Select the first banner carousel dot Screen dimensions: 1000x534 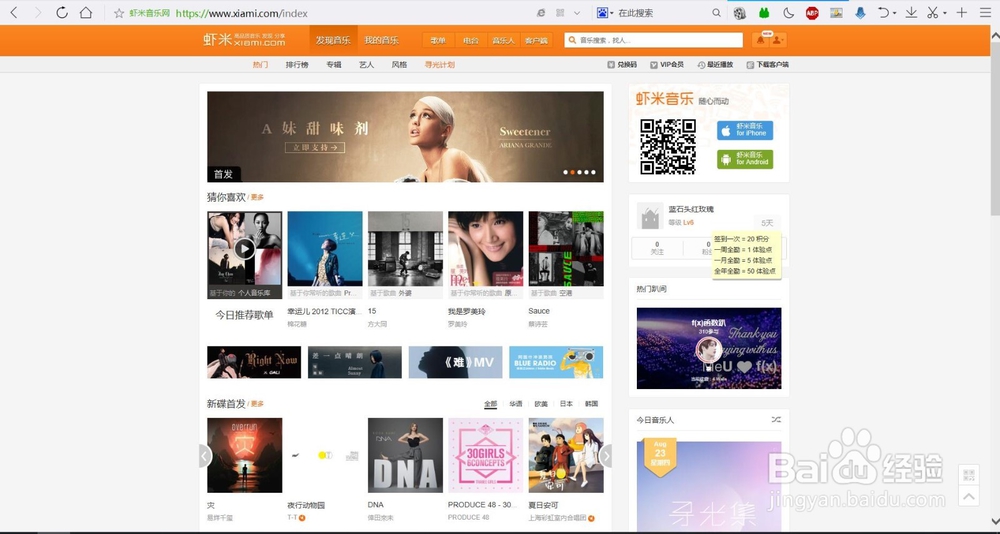coord(565,172)
